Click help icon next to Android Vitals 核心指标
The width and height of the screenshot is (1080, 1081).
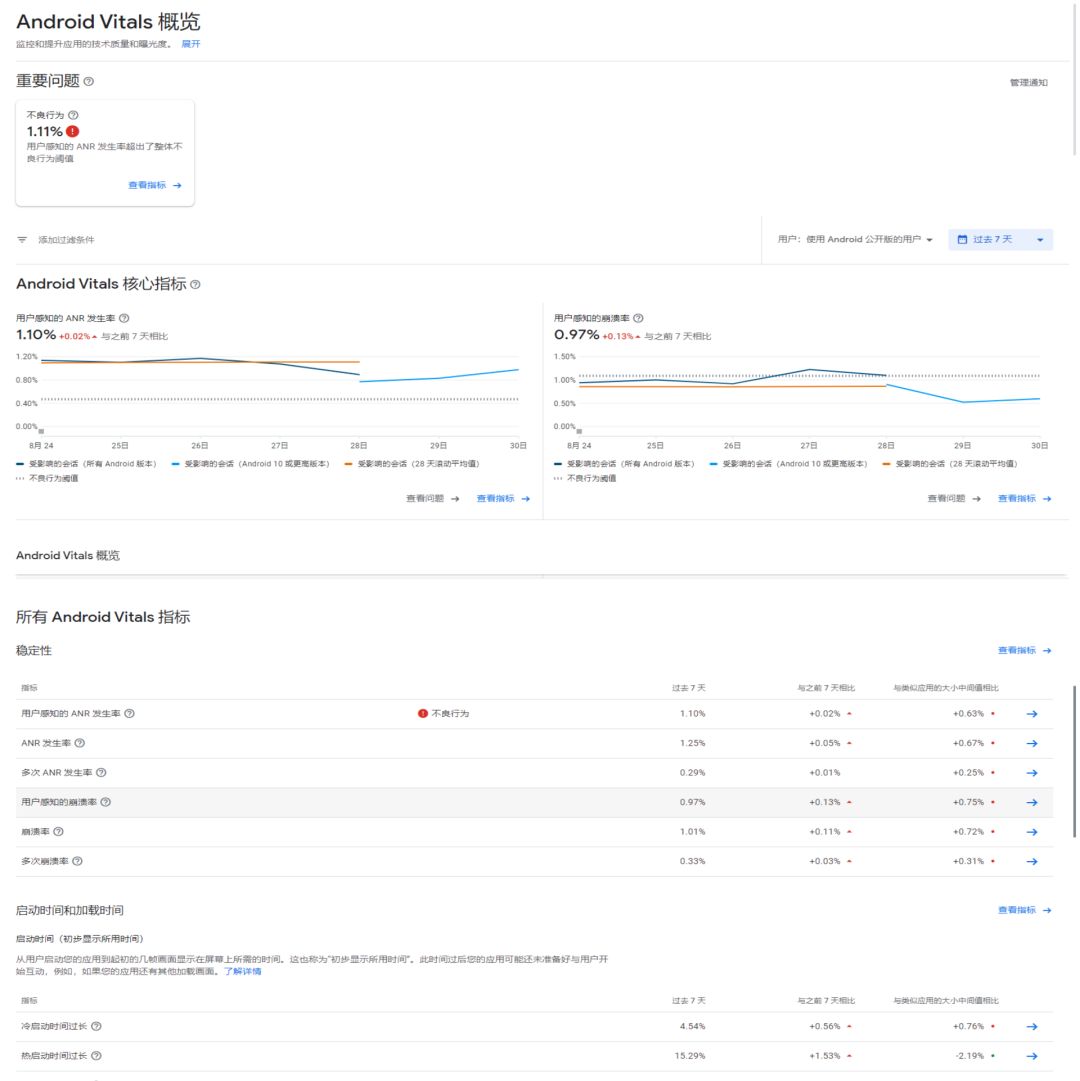coord(195,285)
